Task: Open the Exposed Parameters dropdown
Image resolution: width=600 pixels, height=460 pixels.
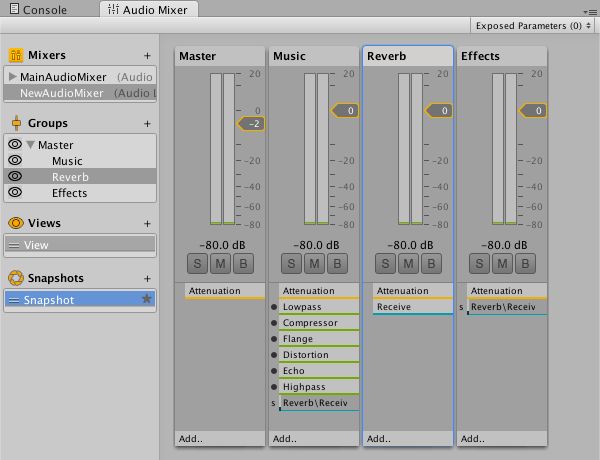Action: pyautogui.click(x=533, y=26)
